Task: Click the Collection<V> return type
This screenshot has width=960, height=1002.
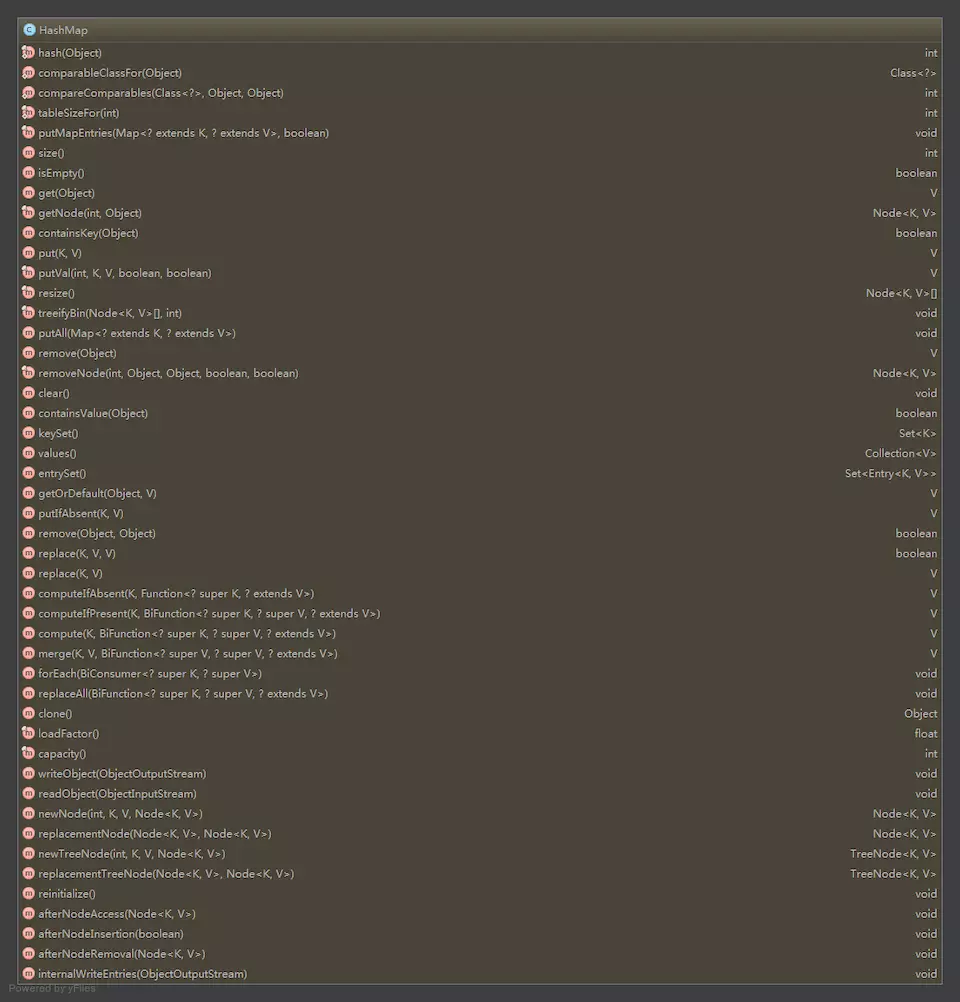Action: pos(901,453)
